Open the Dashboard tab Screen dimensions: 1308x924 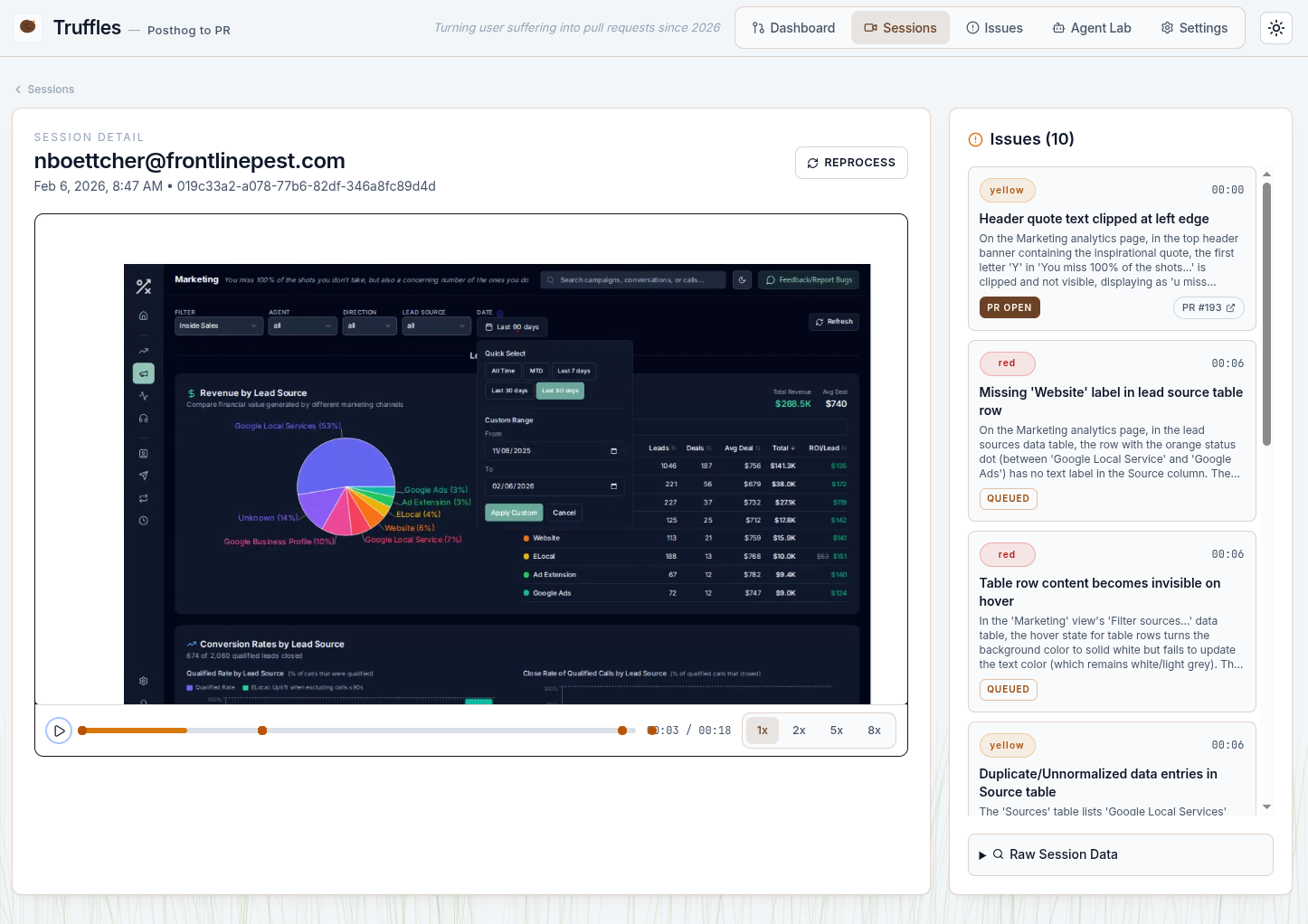793,28
